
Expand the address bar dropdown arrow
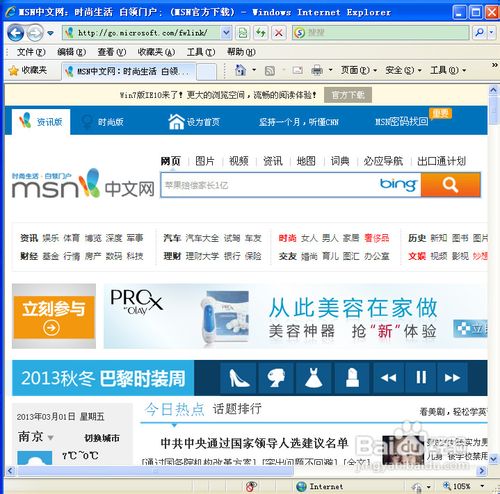pyautogui.click(x=226, y=33)
